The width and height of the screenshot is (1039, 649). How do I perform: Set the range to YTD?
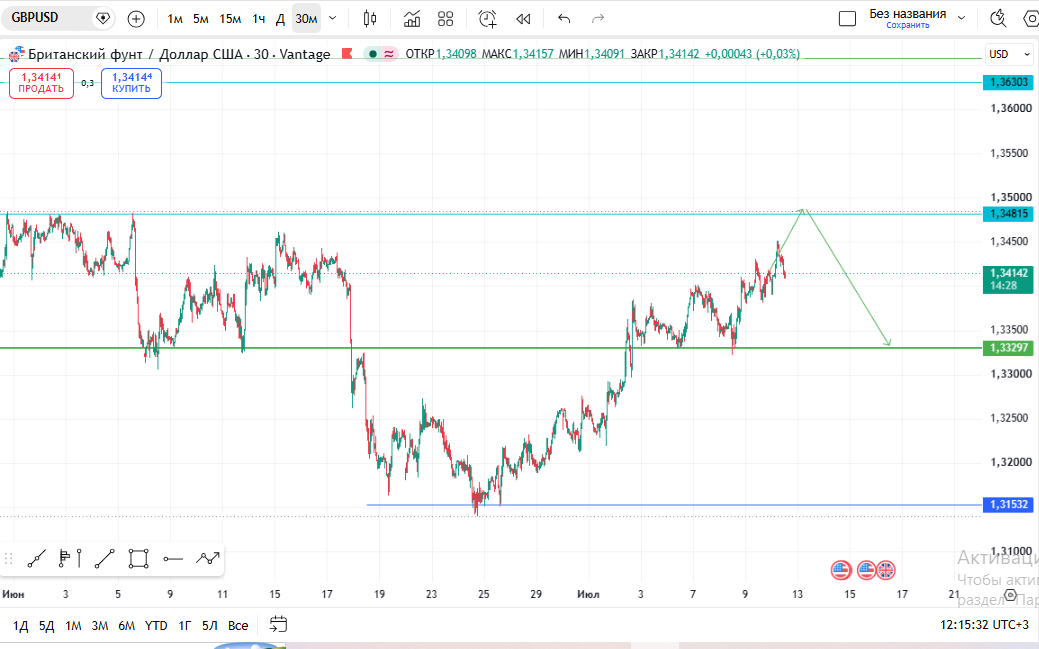tap(156, 625)
